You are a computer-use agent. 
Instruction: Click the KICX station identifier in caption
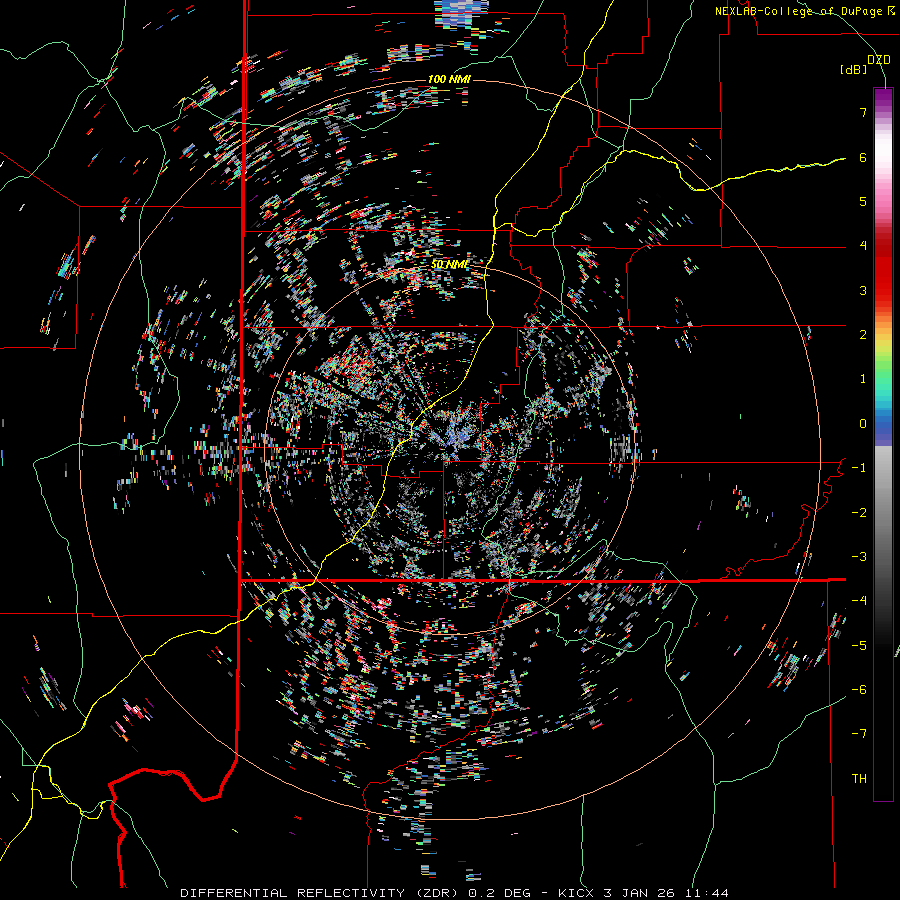(x=578, y=893)
